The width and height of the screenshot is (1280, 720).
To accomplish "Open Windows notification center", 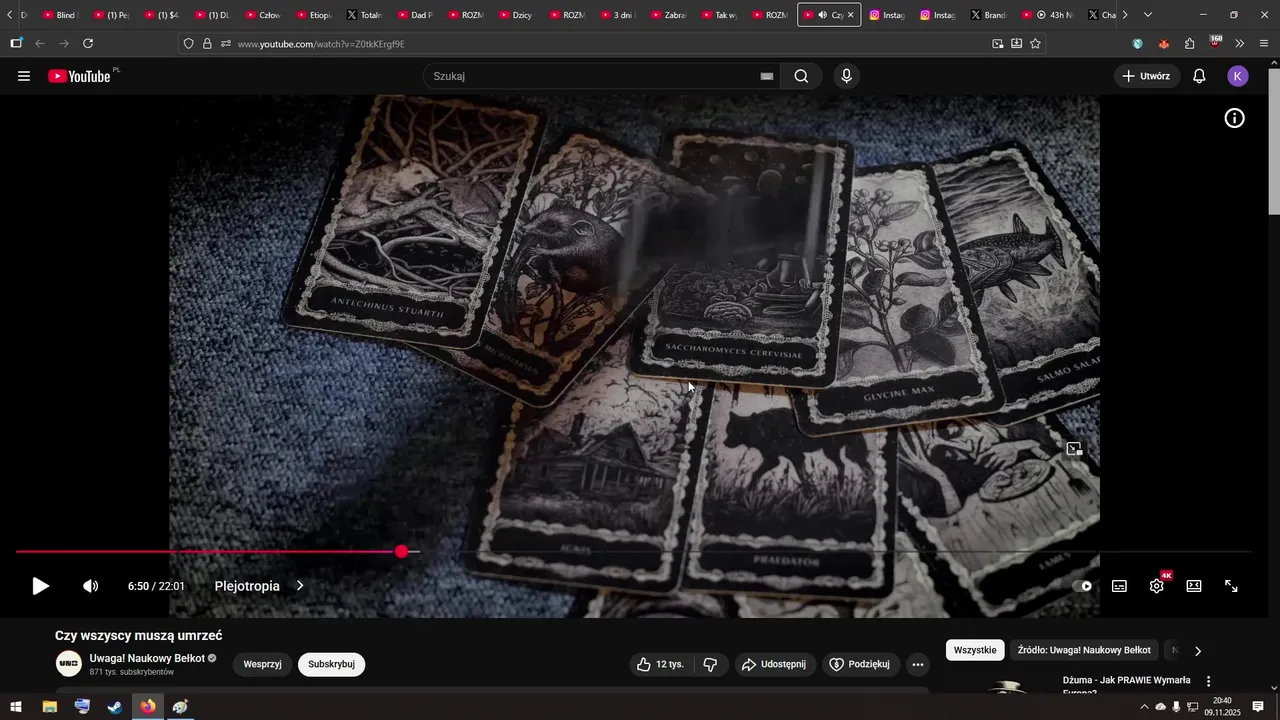I will tap(1258, 707).
